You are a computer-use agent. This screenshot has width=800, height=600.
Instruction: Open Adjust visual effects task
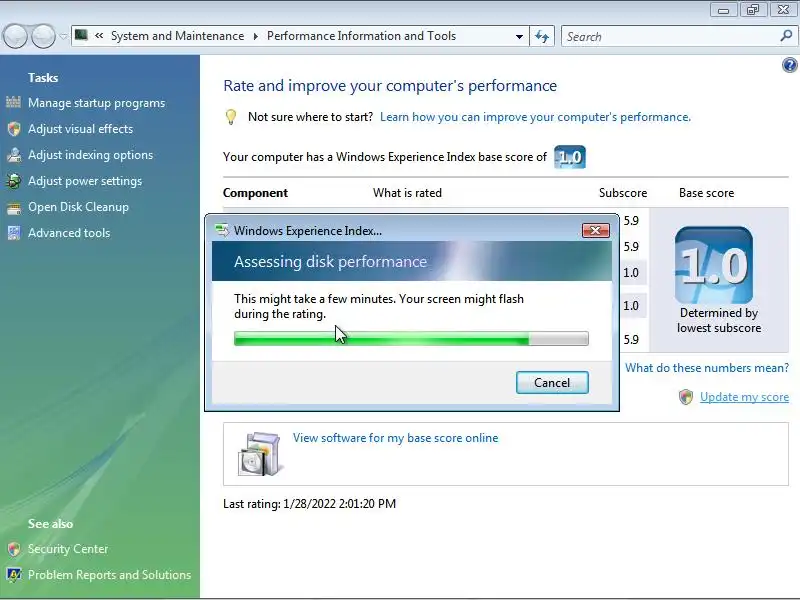pyautogui.click(x=81, y=129)
